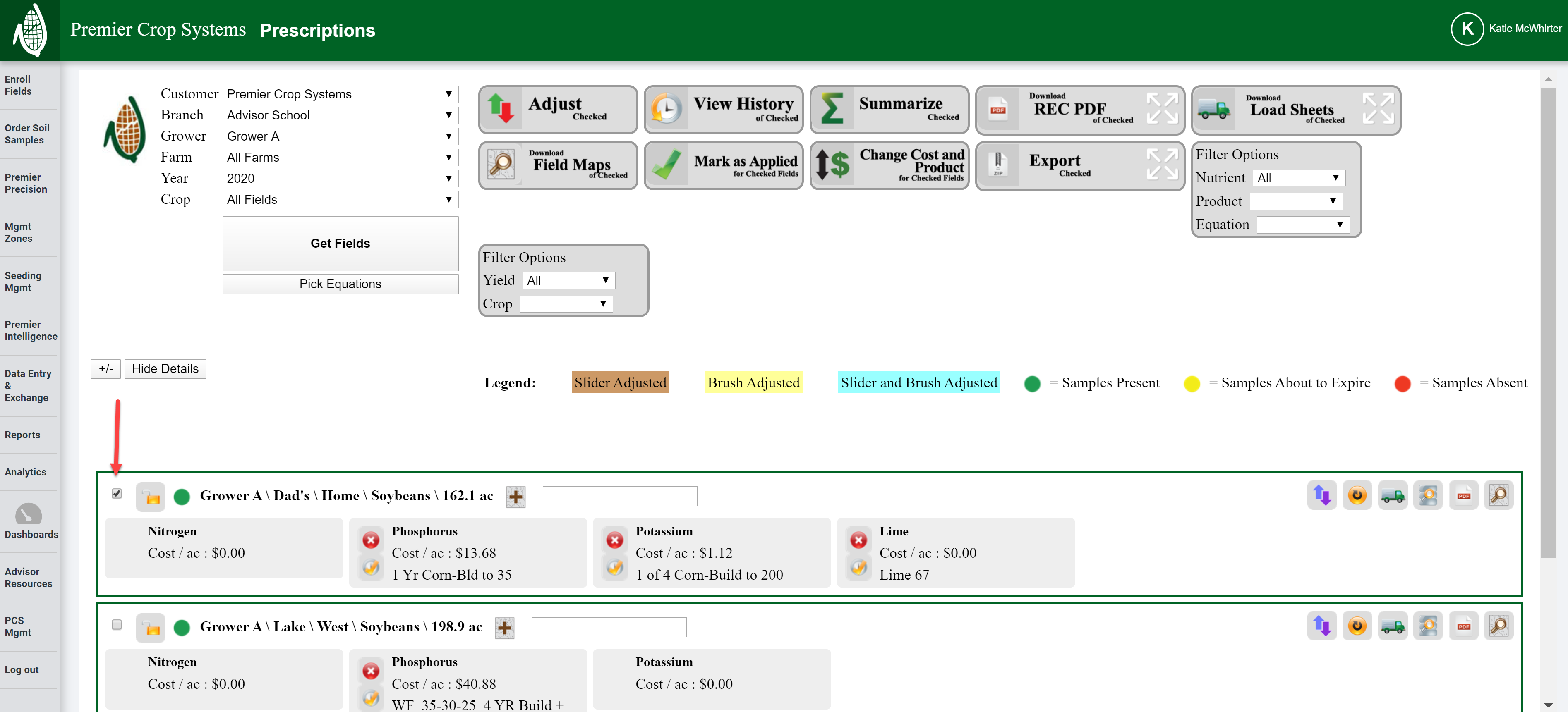Open the Grower dropdown showing Grower A
Viewport: 1568px width, 712px height.
coord(340,136)
